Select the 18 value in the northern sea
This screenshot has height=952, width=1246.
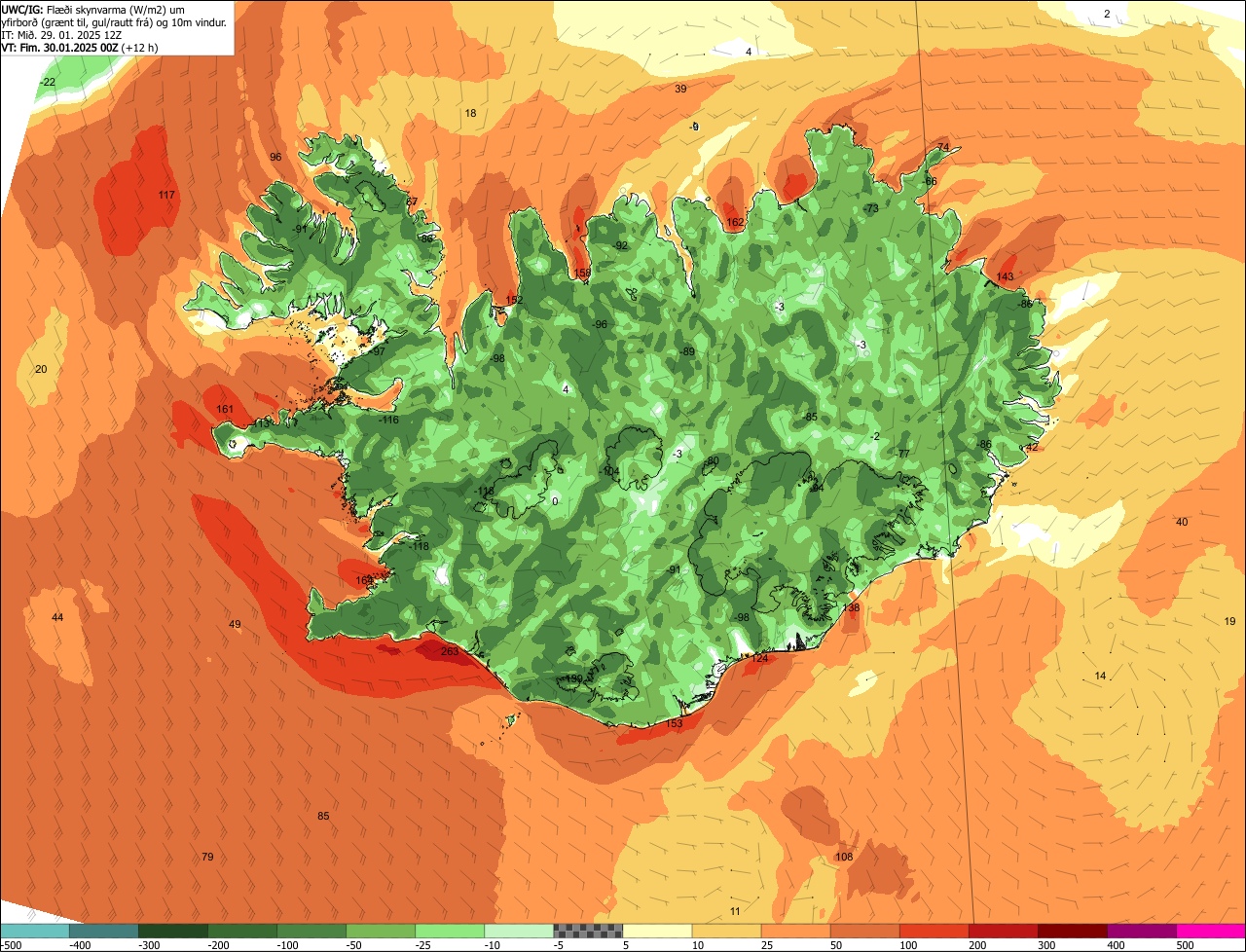point(470,114)
